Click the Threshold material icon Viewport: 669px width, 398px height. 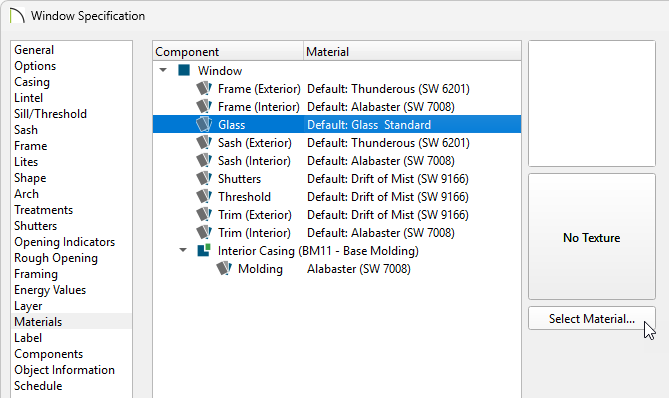coord(204,197)
